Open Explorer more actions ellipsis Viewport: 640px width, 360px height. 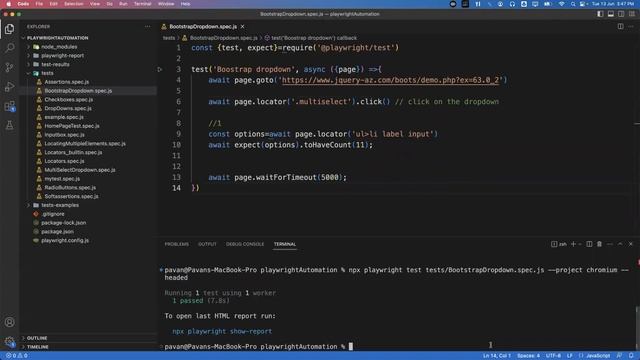[147, 27]
